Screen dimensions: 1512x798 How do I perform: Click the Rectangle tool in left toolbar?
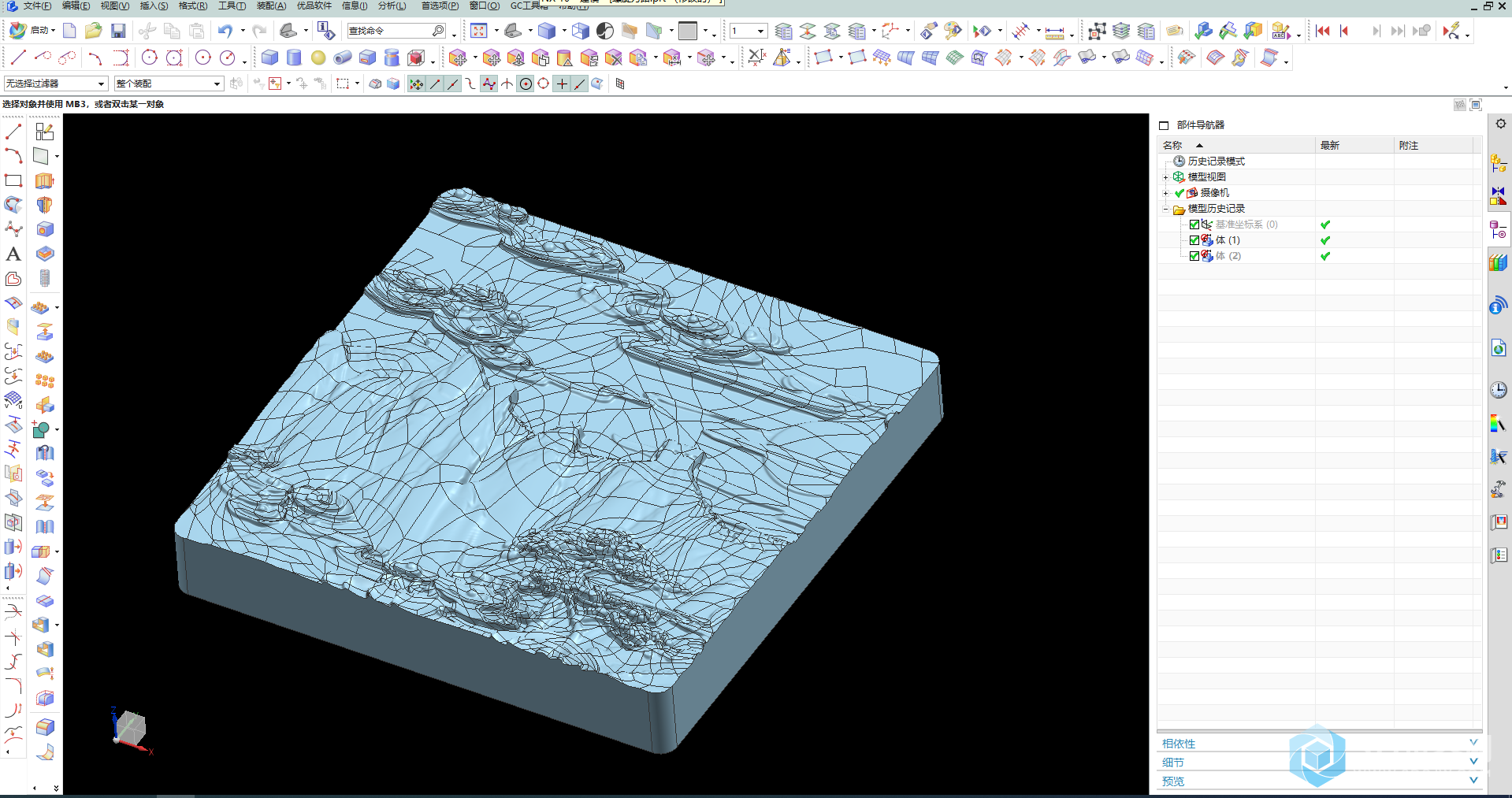[x=13, y=180]
